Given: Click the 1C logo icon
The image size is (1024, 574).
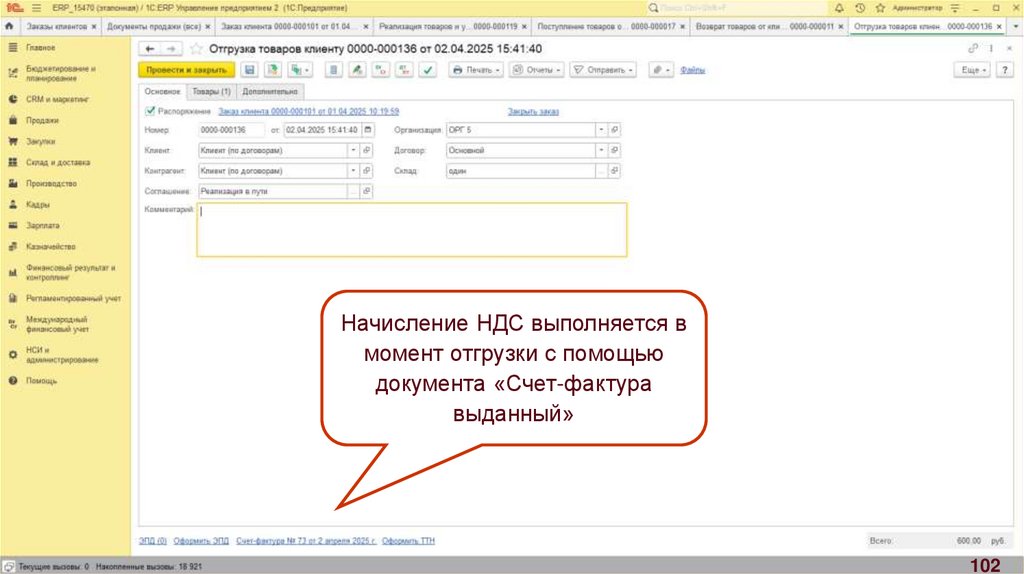Looking at the screenshot, I should tap(14, 8).
